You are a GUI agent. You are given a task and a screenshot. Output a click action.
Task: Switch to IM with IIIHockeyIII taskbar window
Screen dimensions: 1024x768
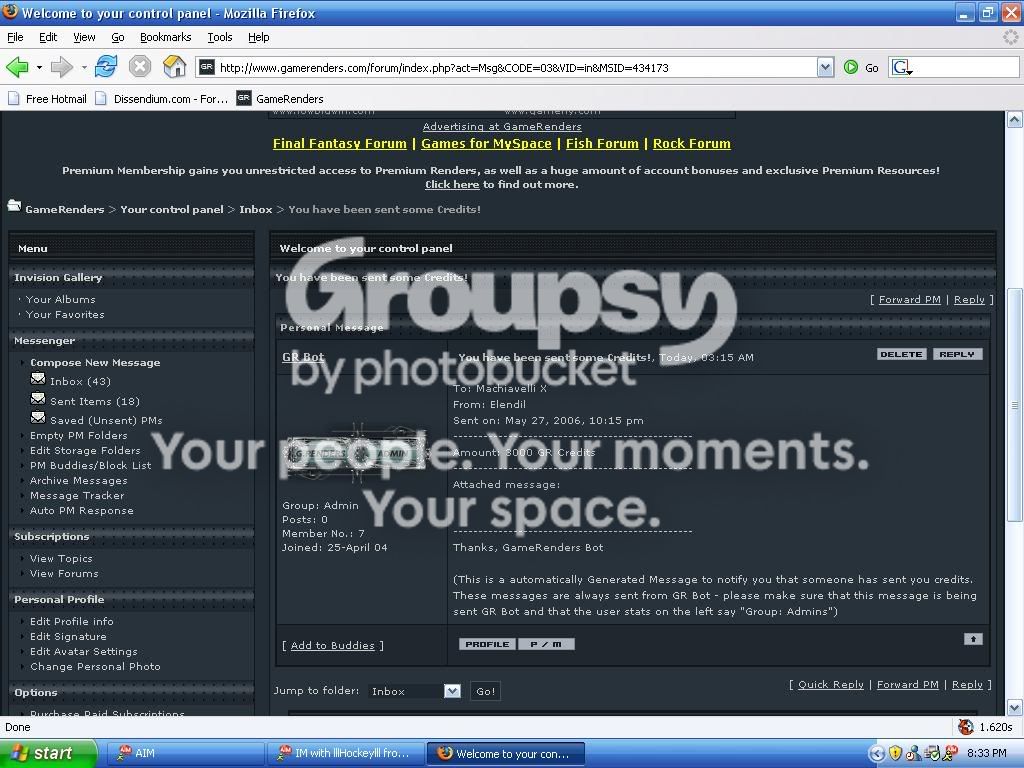pyautogui.click(x=345, y=753)
